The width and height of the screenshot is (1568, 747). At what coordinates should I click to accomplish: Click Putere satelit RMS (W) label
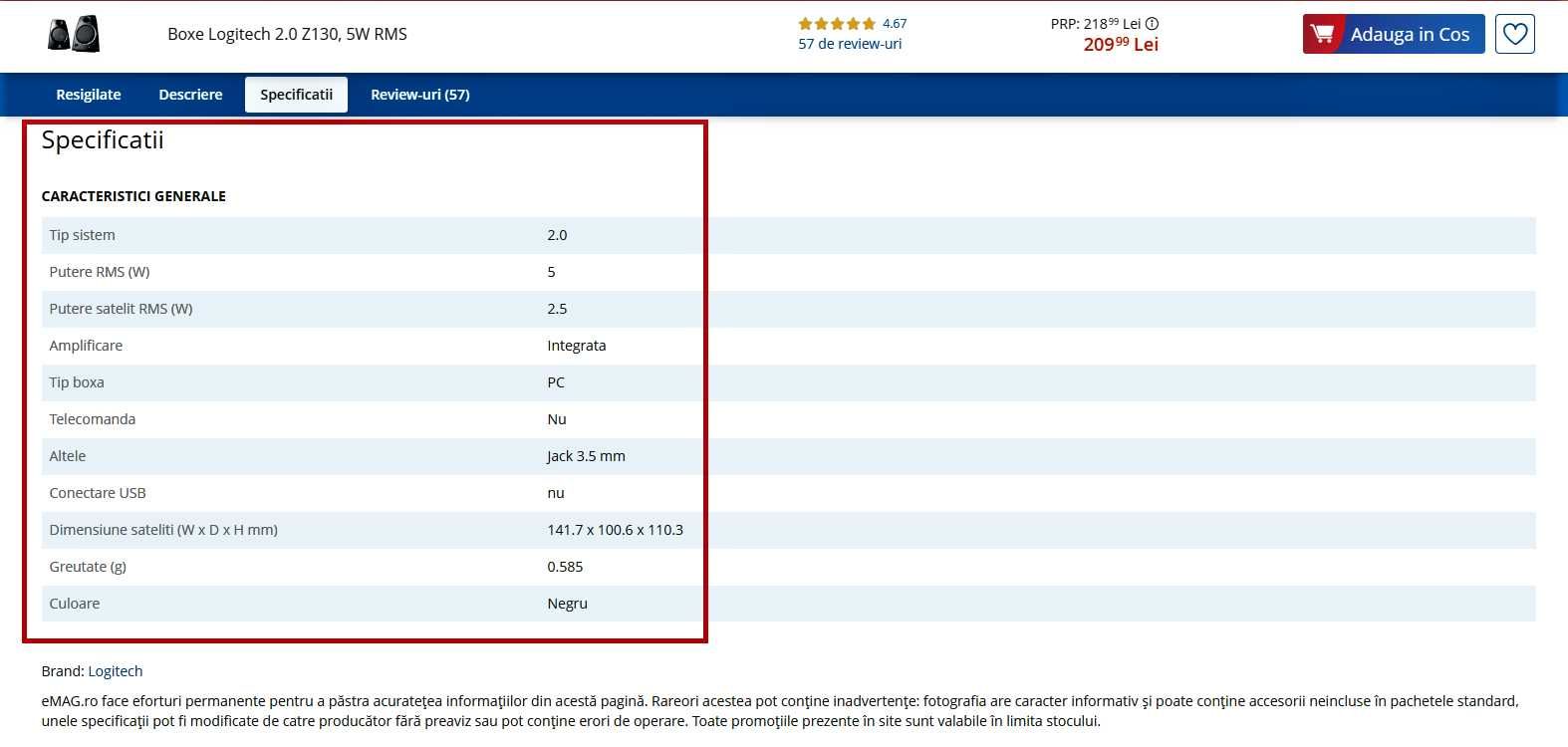121,309
